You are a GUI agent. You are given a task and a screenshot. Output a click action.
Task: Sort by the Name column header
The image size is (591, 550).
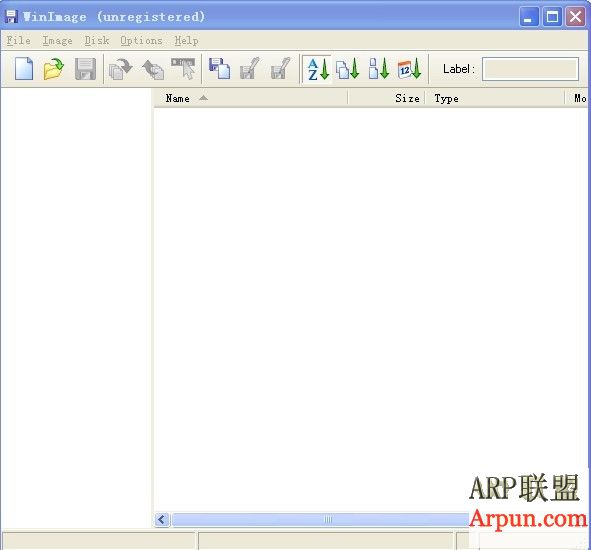(x=250, y=98)
